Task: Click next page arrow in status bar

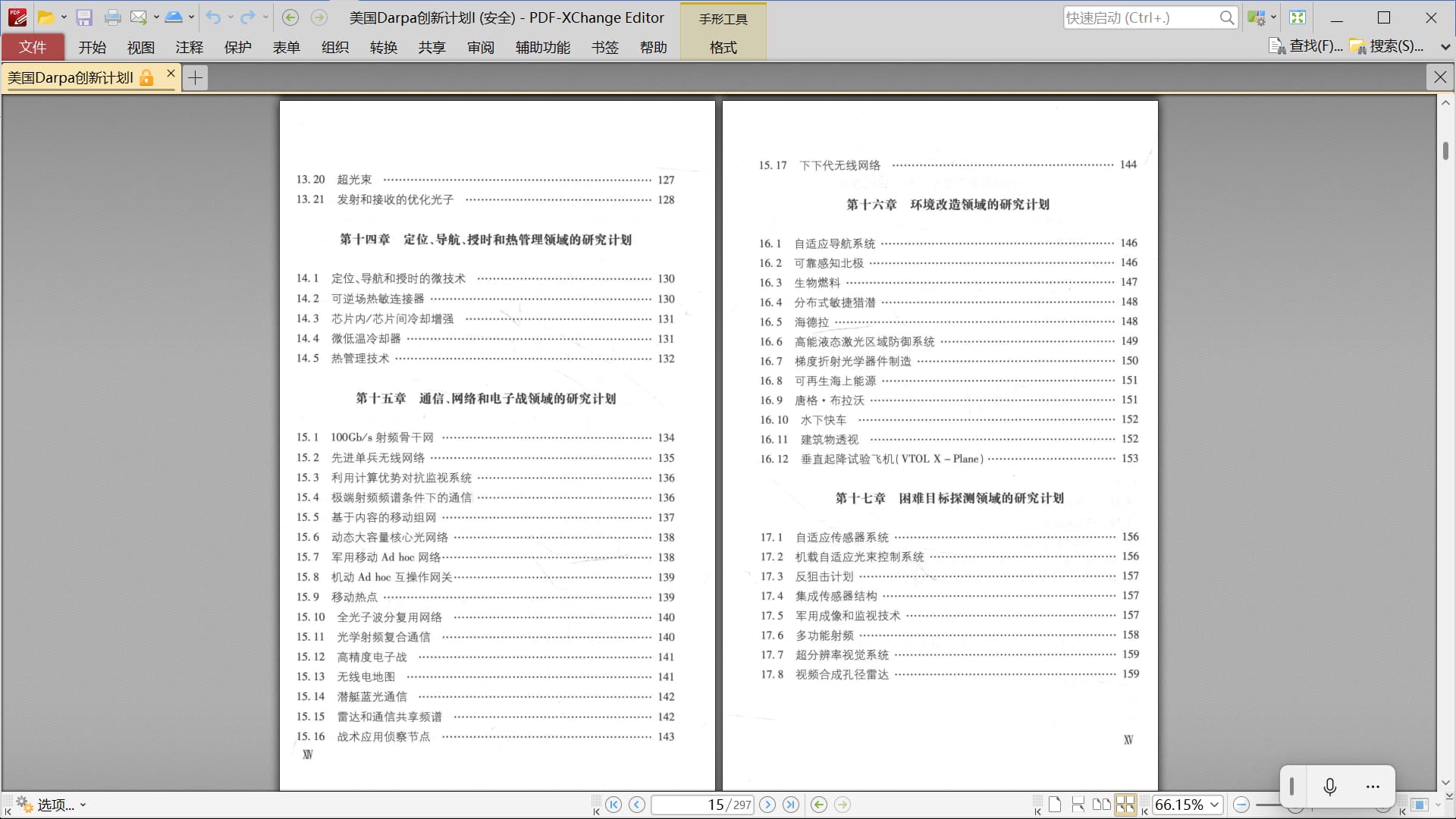Action: click(767, 805)
